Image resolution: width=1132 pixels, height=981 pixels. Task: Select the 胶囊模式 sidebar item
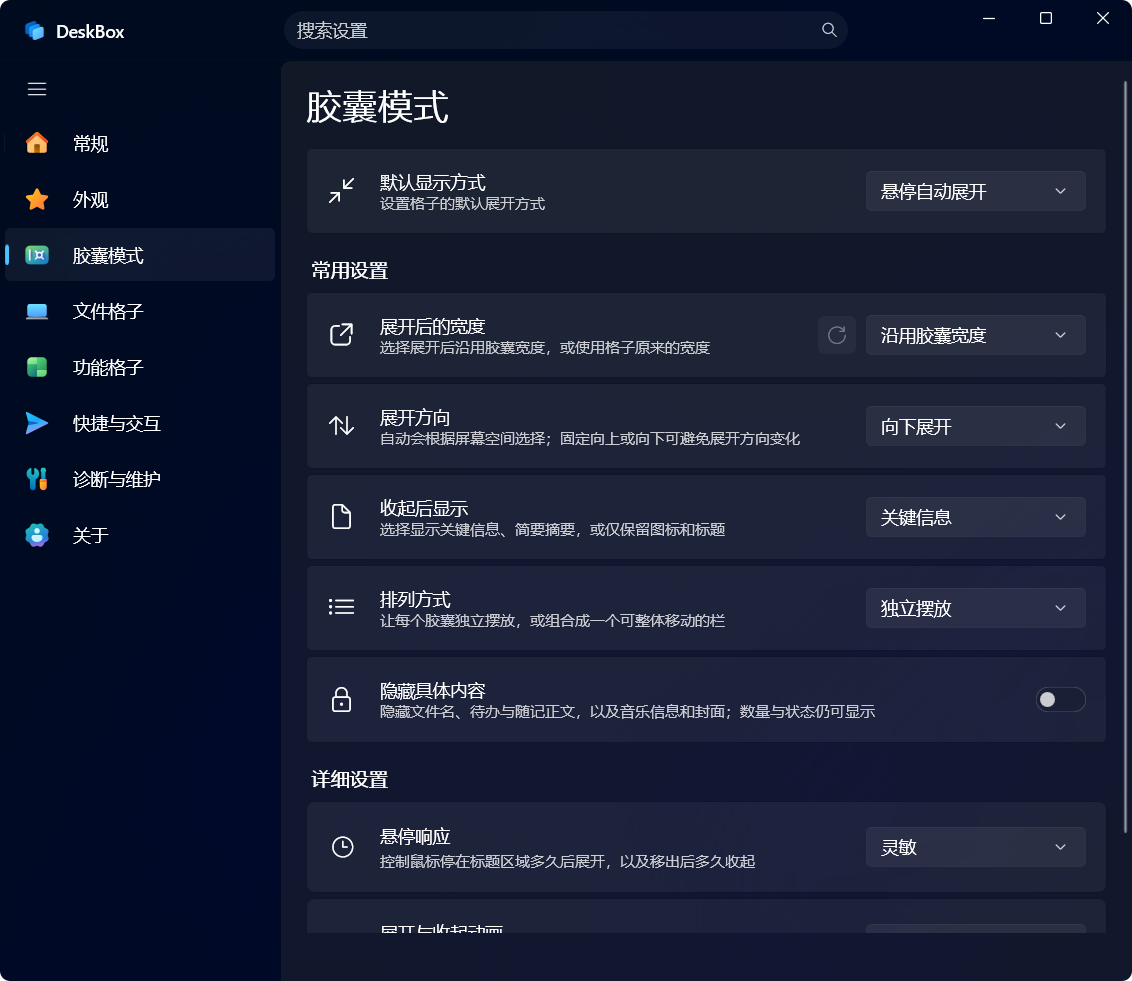point(140,255)
